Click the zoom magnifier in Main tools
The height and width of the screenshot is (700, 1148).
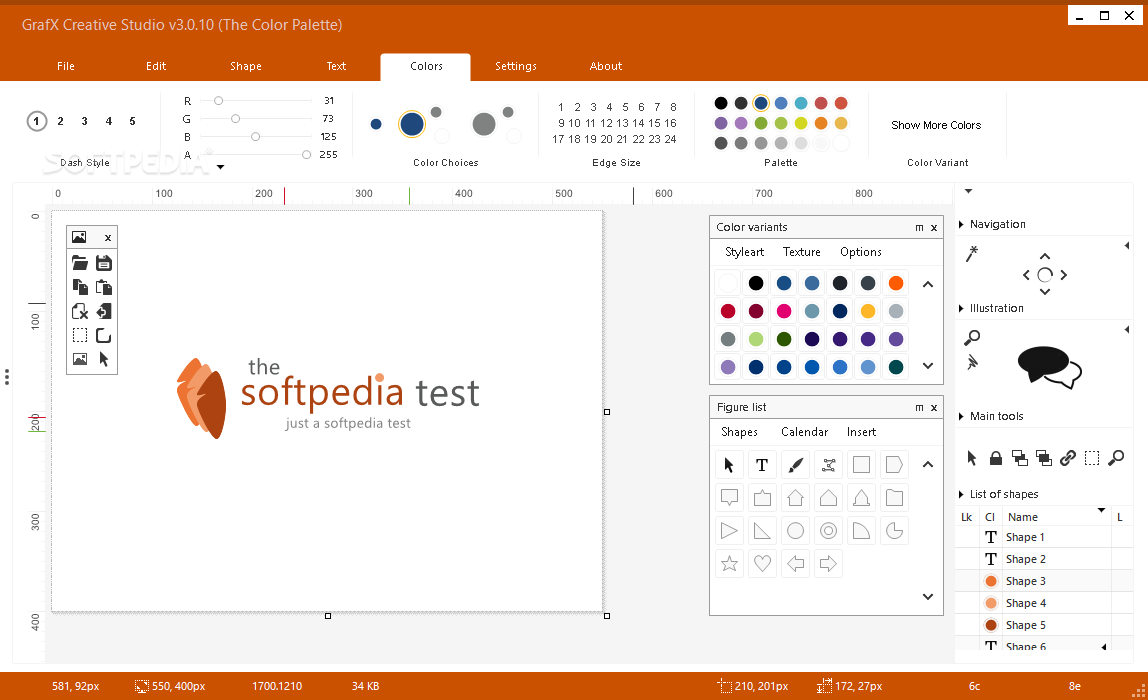coord(1116,458)
